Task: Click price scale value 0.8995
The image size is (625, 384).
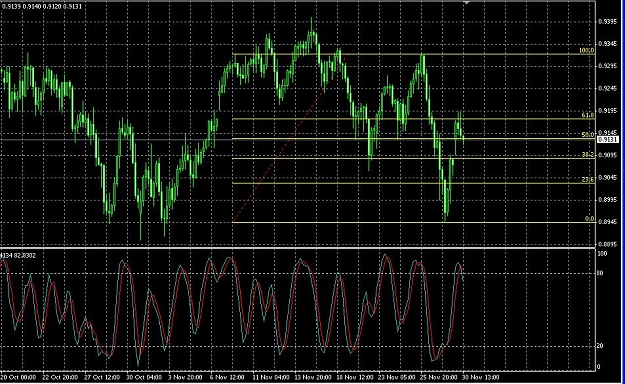Action: [x=608, y=200]
